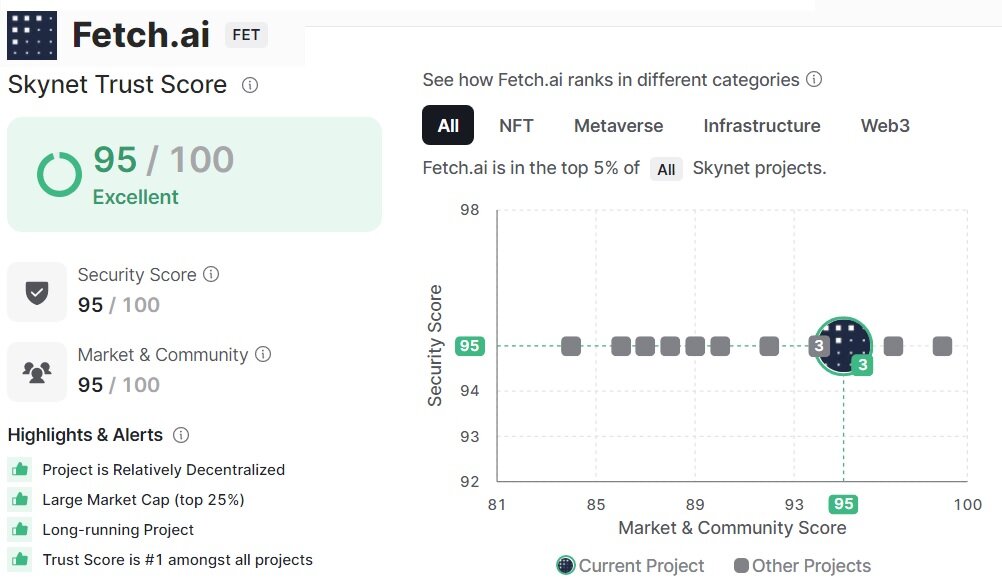Image resolution: width=1002 pixels, height=586 pixels.
Task: Click the Fetch.ai current project chart marker
Action: pyautogui.click(x=844, y=346)
